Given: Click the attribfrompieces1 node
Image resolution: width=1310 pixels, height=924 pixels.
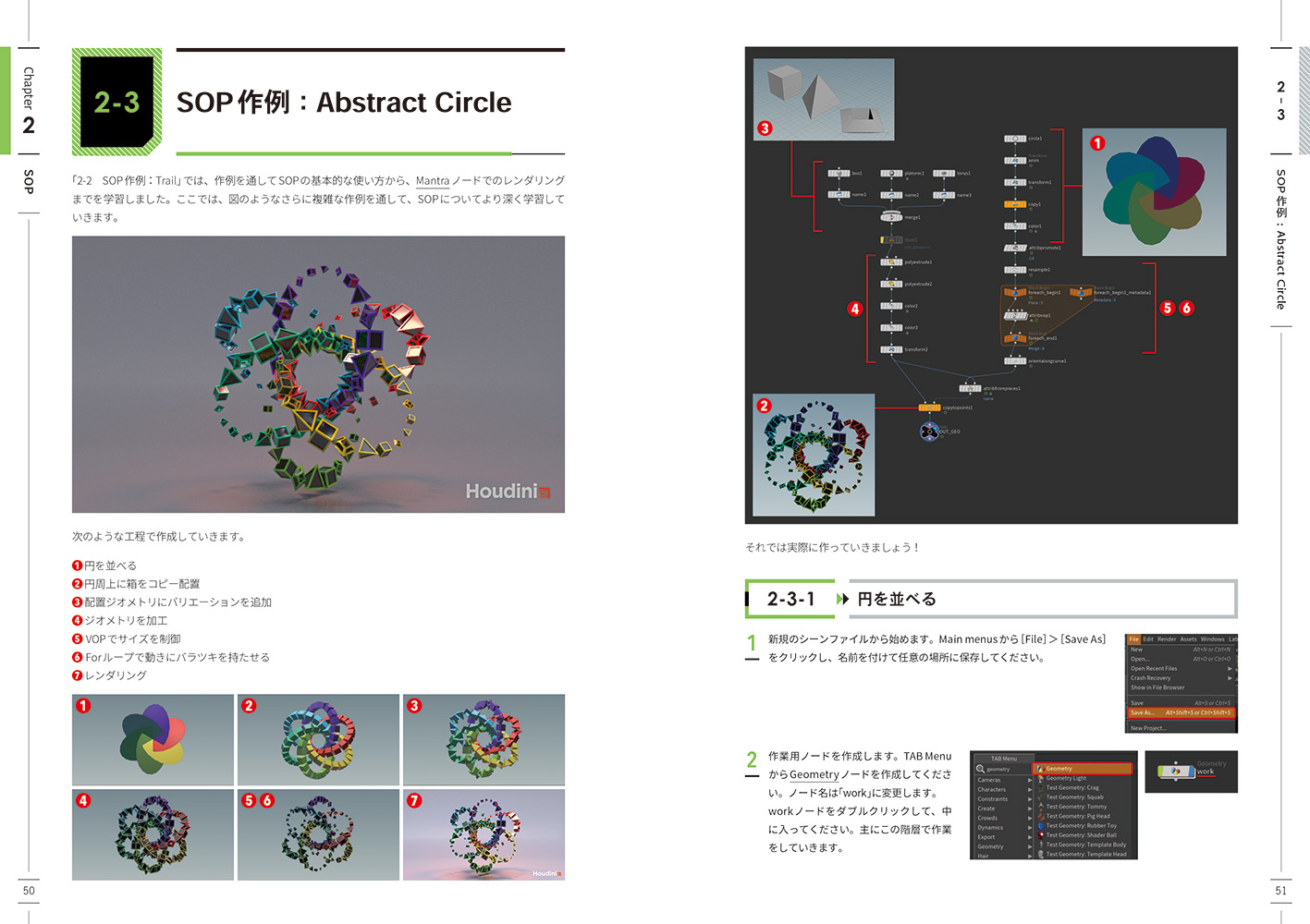Looking at the screenshot, I should click(x=970, y=388).
